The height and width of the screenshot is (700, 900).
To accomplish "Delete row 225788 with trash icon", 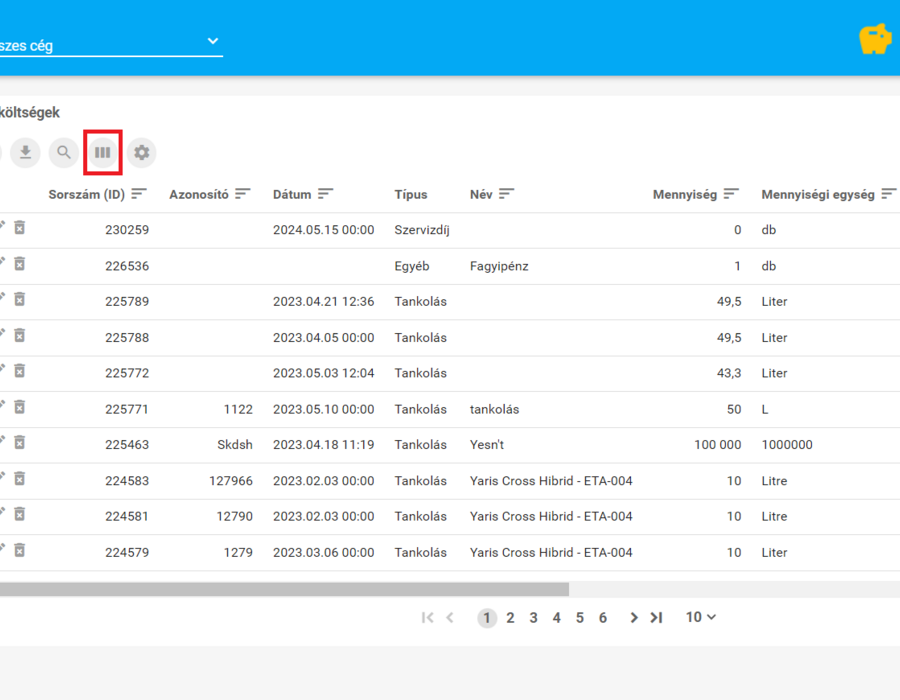I will [20, 336].
